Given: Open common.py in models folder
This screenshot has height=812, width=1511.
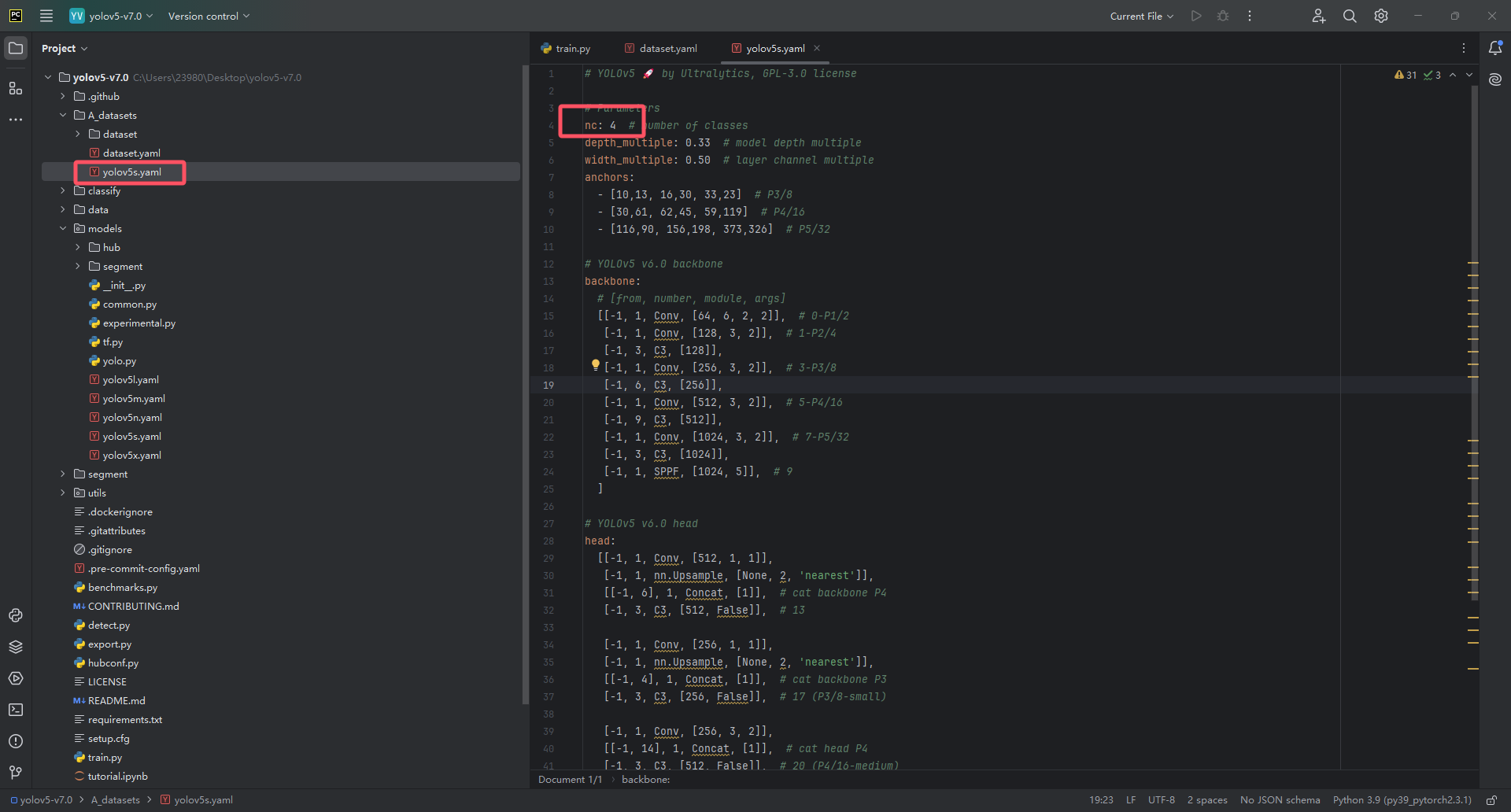Looking at the screenshot, I should (x=129, y=304).
